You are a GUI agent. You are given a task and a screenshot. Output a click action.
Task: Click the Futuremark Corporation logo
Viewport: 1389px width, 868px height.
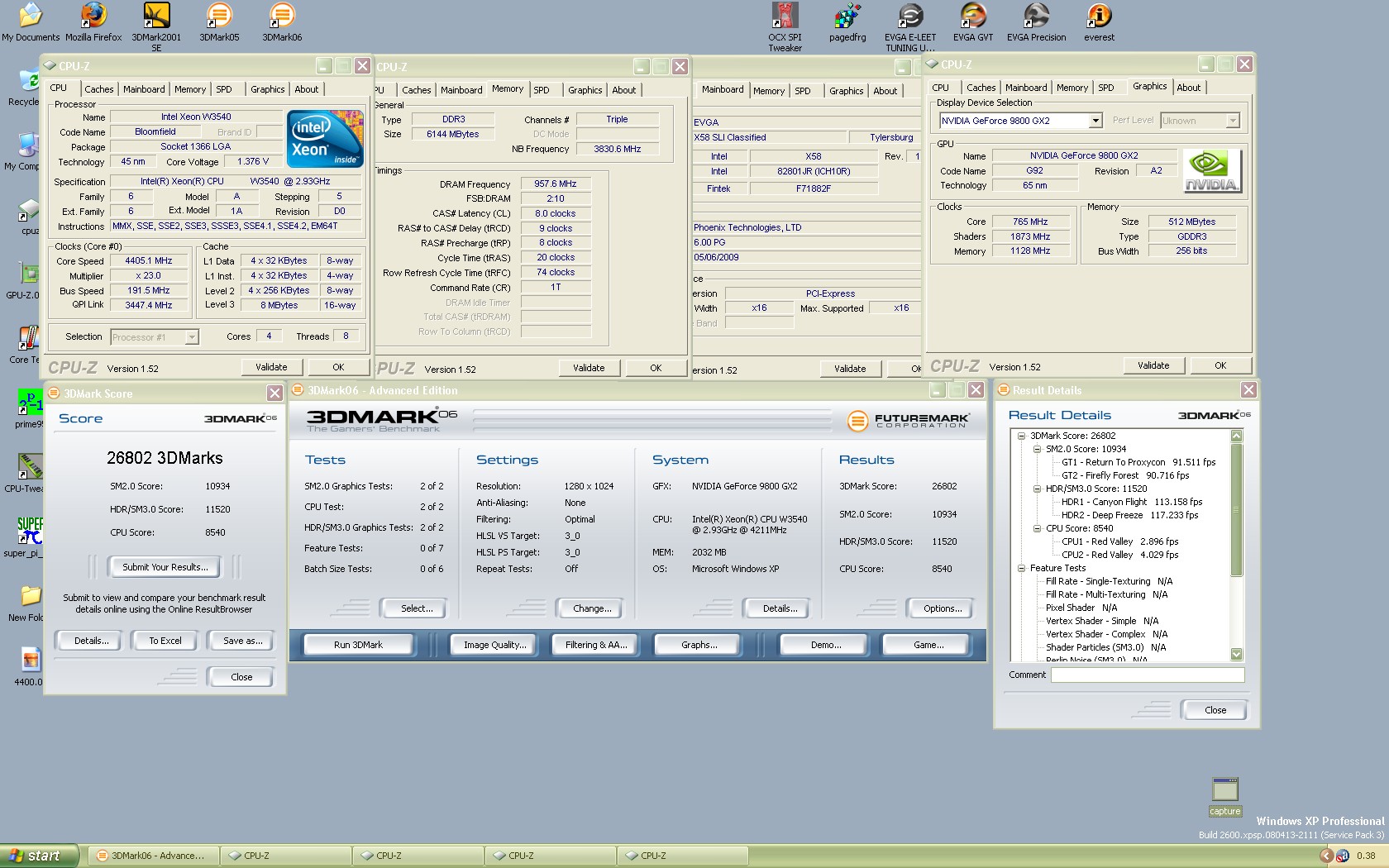point(909,421)
